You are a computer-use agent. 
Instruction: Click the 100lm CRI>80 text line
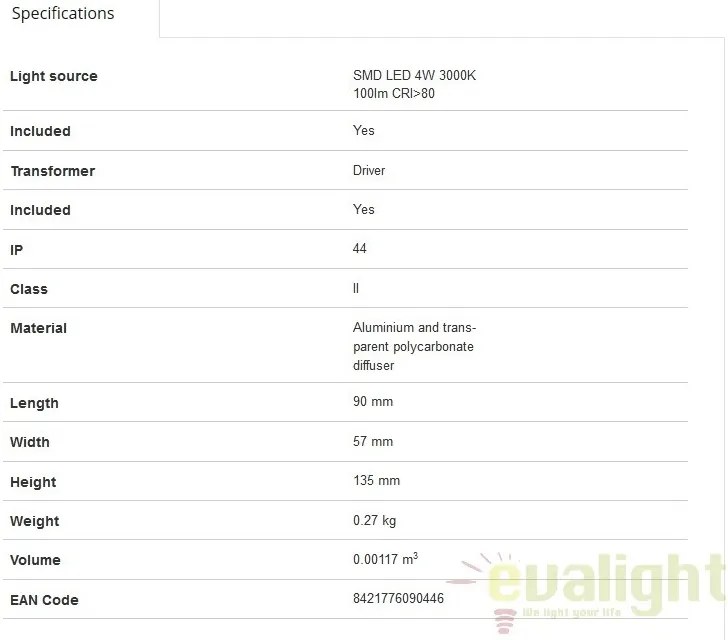coord(394,93)
